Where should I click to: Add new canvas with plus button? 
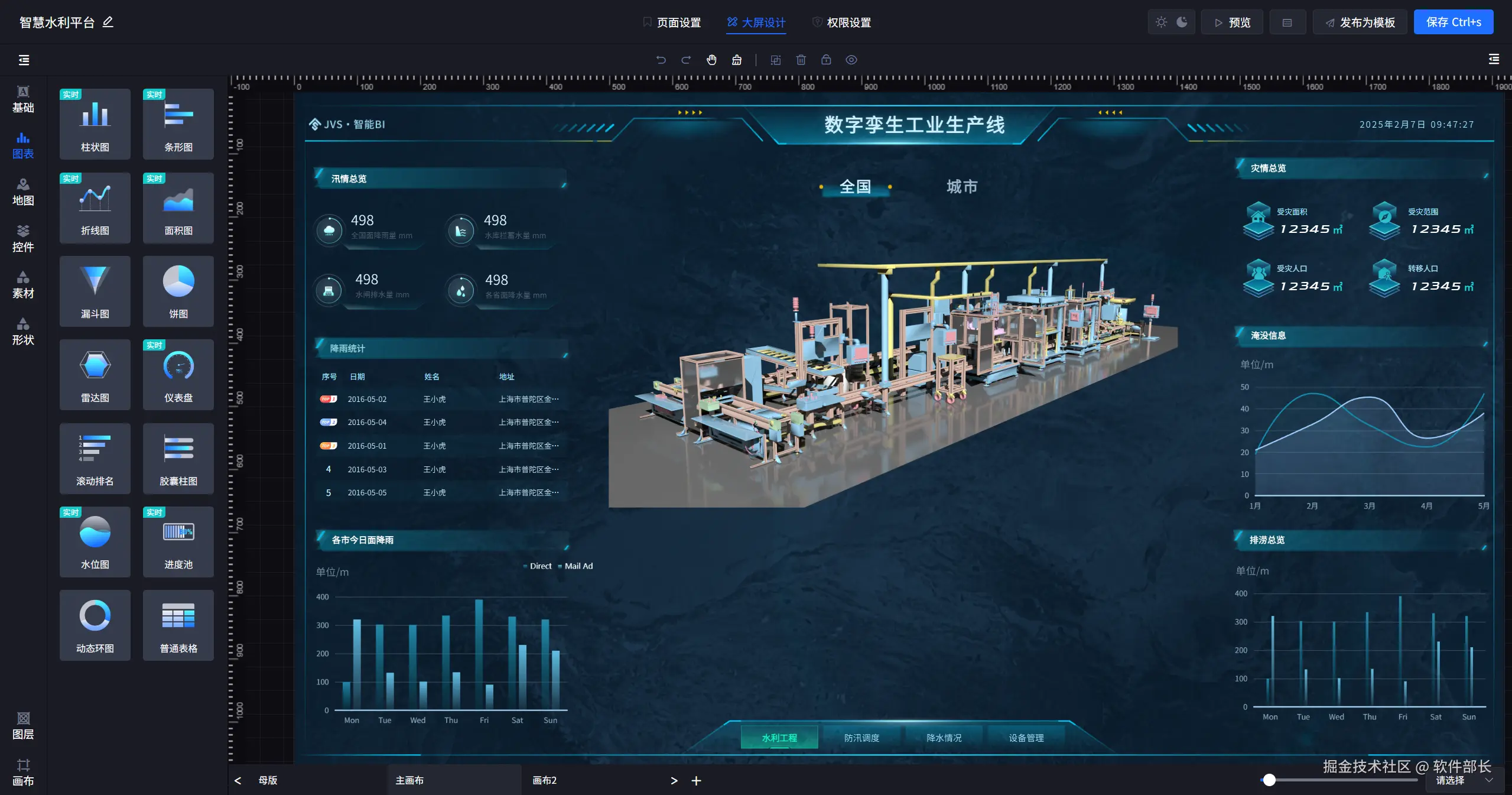click(696, 781)
